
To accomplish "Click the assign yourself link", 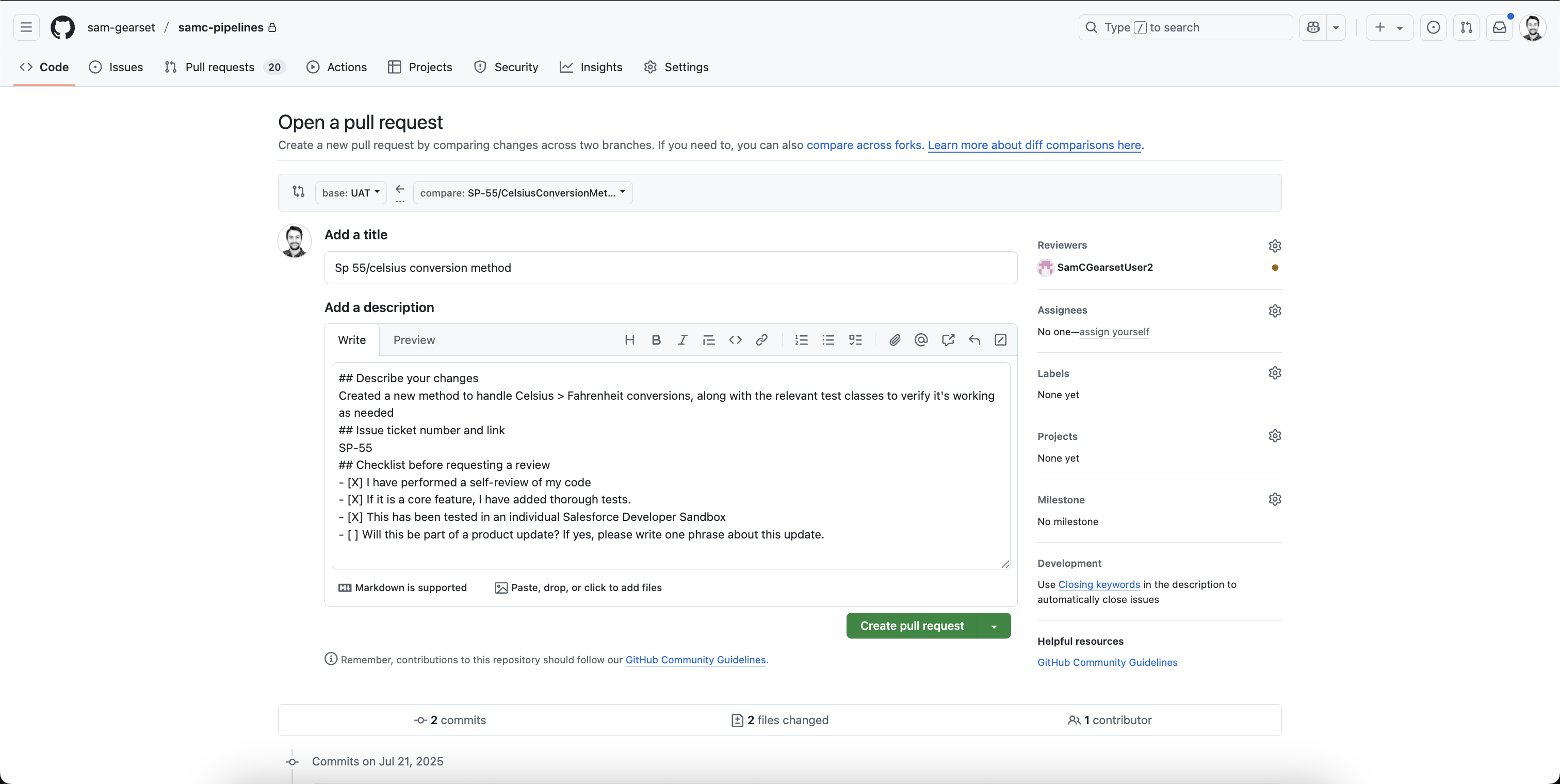I will coord(1114,332).
